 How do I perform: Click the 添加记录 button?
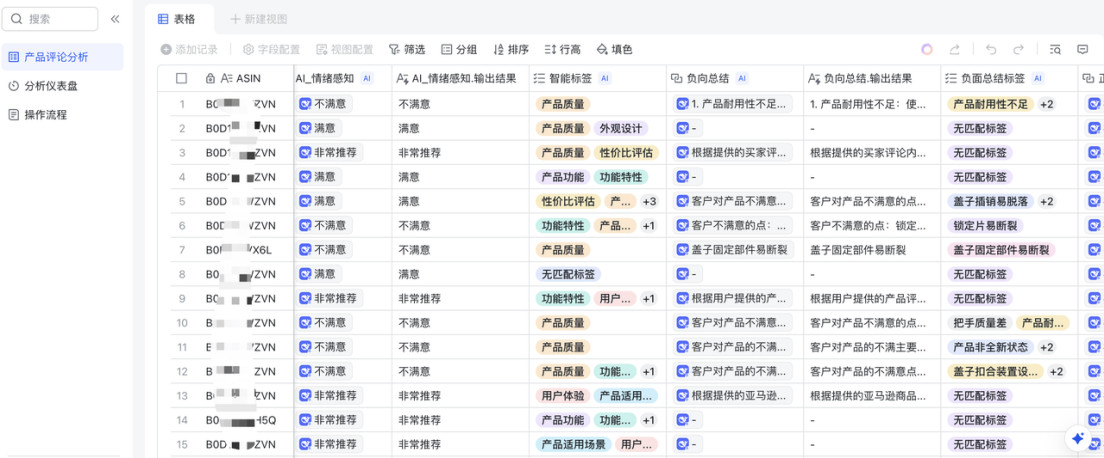pyautogui.click(x=189, y=49)
